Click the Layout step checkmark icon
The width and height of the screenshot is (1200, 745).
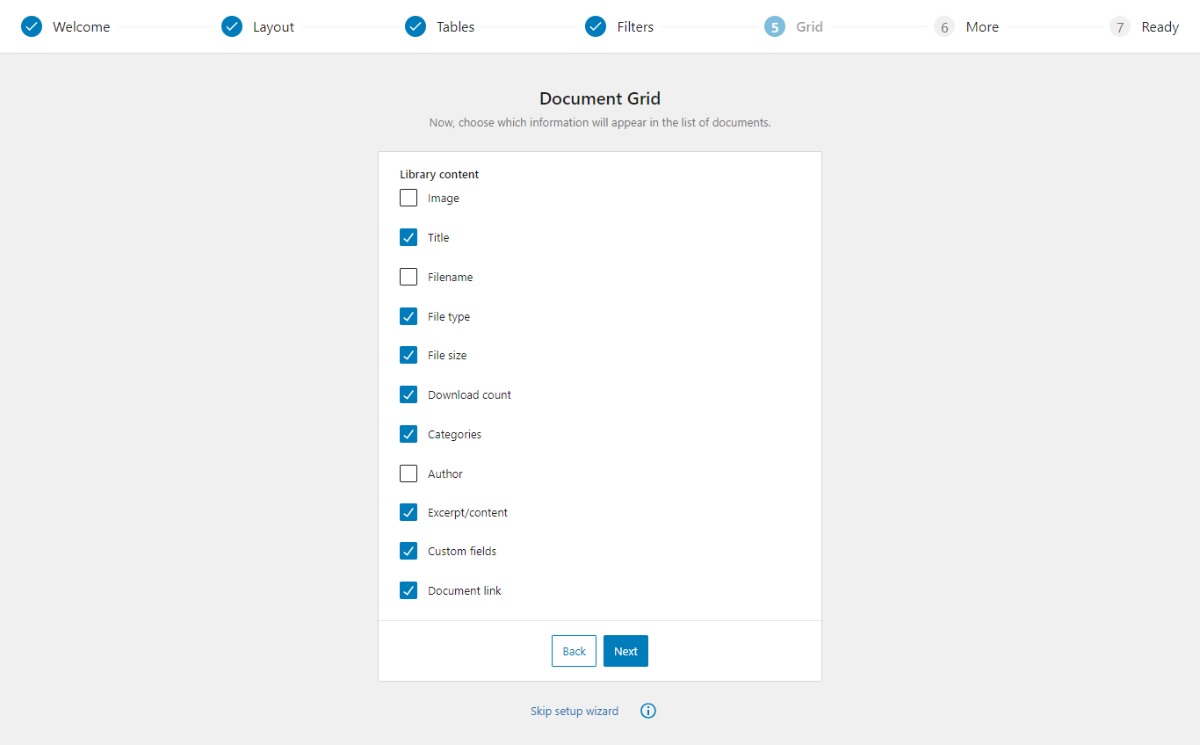(232, 27)
